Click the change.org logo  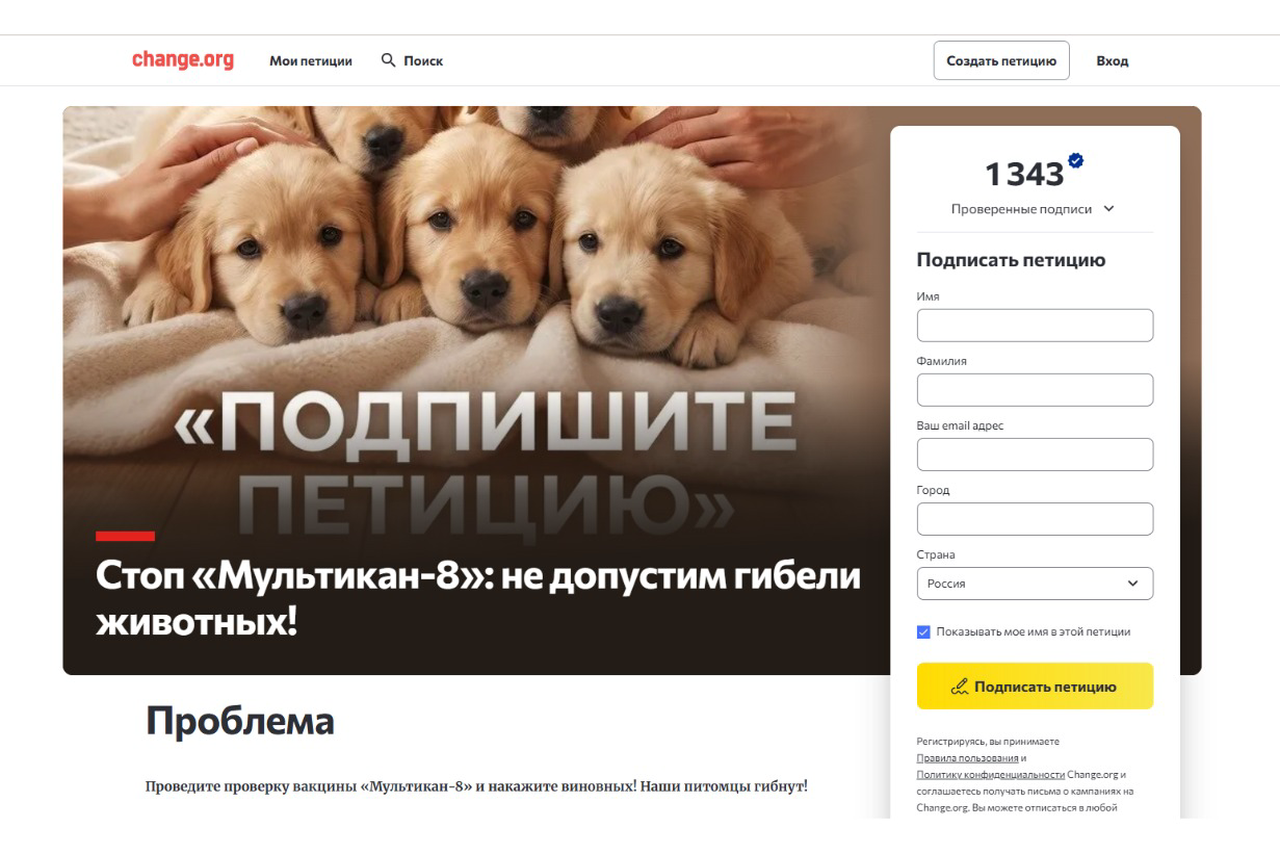pyautogui.click(x=183, y=60)
